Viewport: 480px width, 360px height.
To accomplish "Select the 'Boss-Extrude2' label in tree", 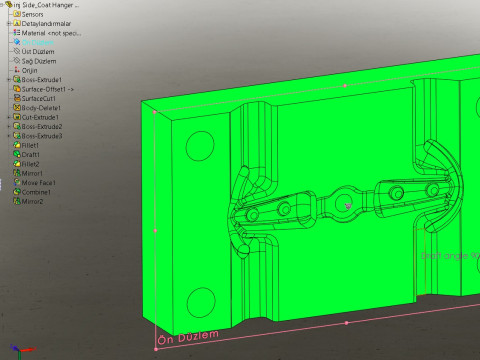I will pyautogui.click(x=42, y=126).
